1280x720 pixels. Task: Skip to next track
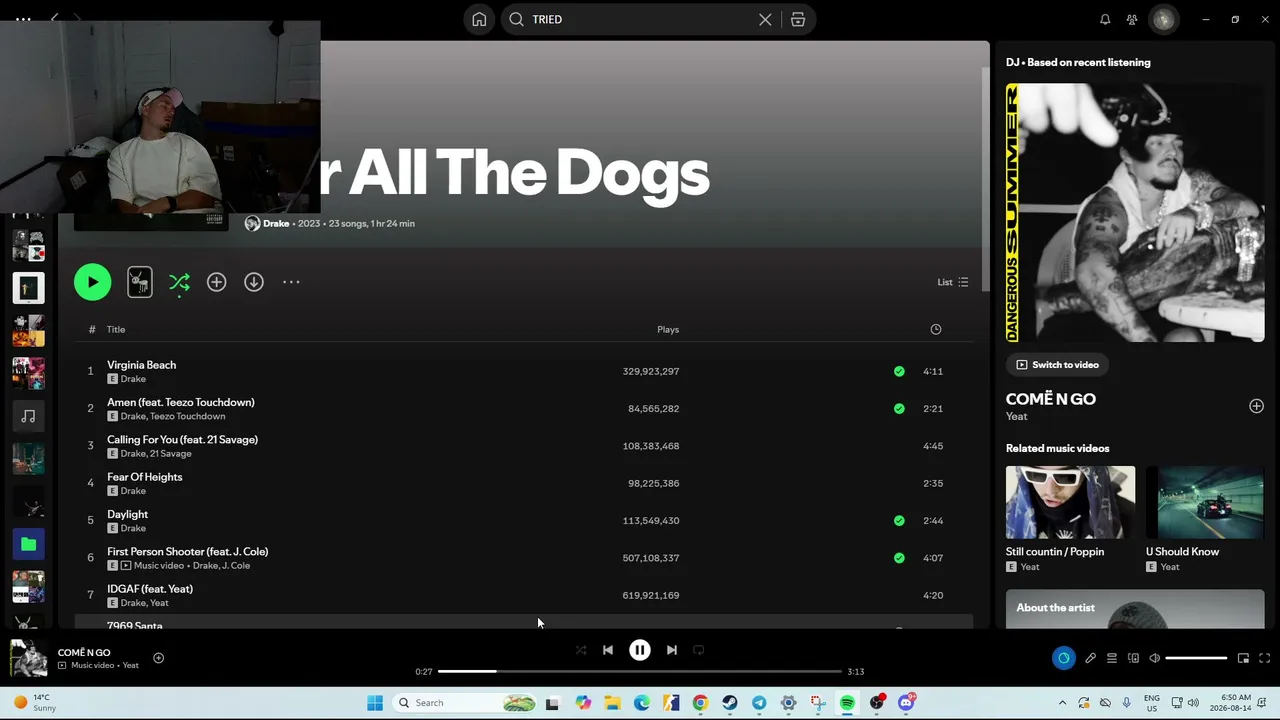[x=672, y=650]
